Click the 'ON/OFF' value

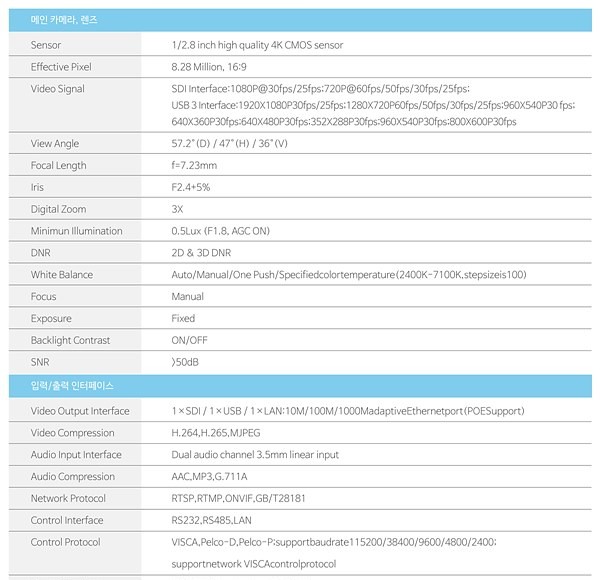tap(189, 341)
